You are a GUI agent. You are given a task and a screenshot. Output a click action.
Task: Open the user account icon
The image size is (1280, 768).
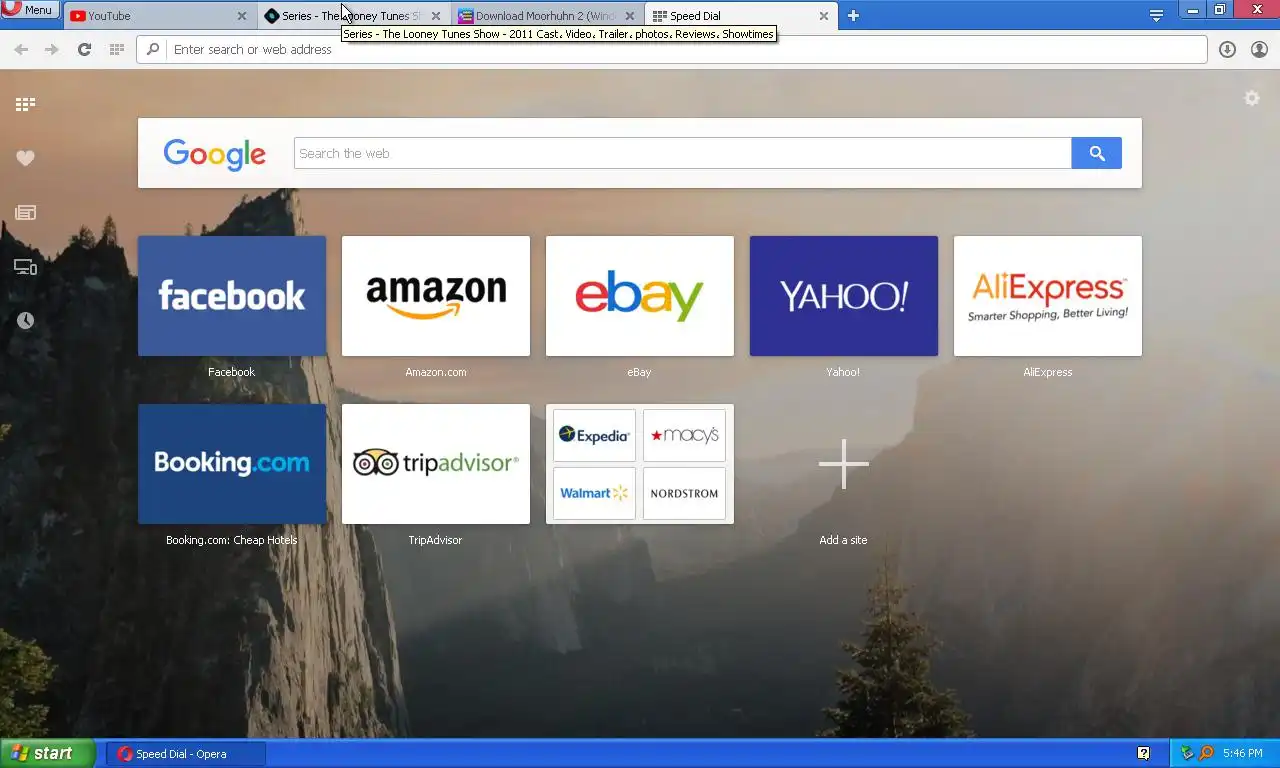pos(1260,49)
